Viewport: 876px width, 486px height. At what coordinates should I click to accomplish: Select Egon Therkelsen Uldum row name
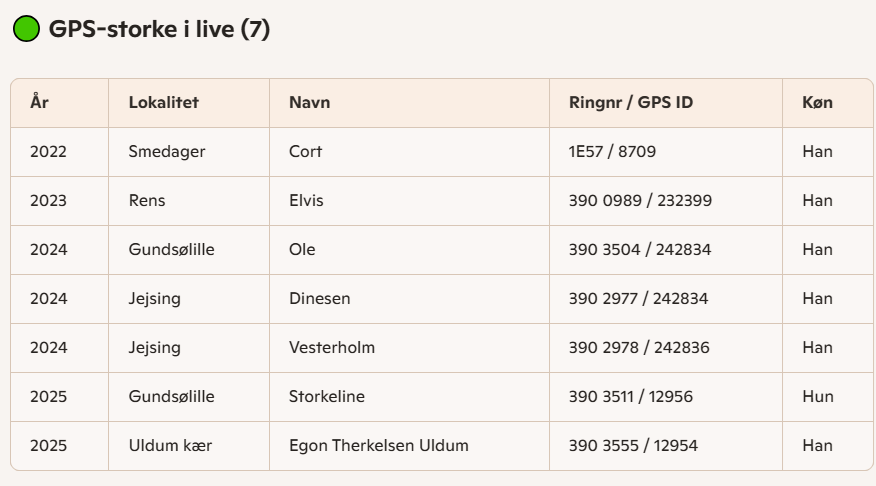(379, 445)
